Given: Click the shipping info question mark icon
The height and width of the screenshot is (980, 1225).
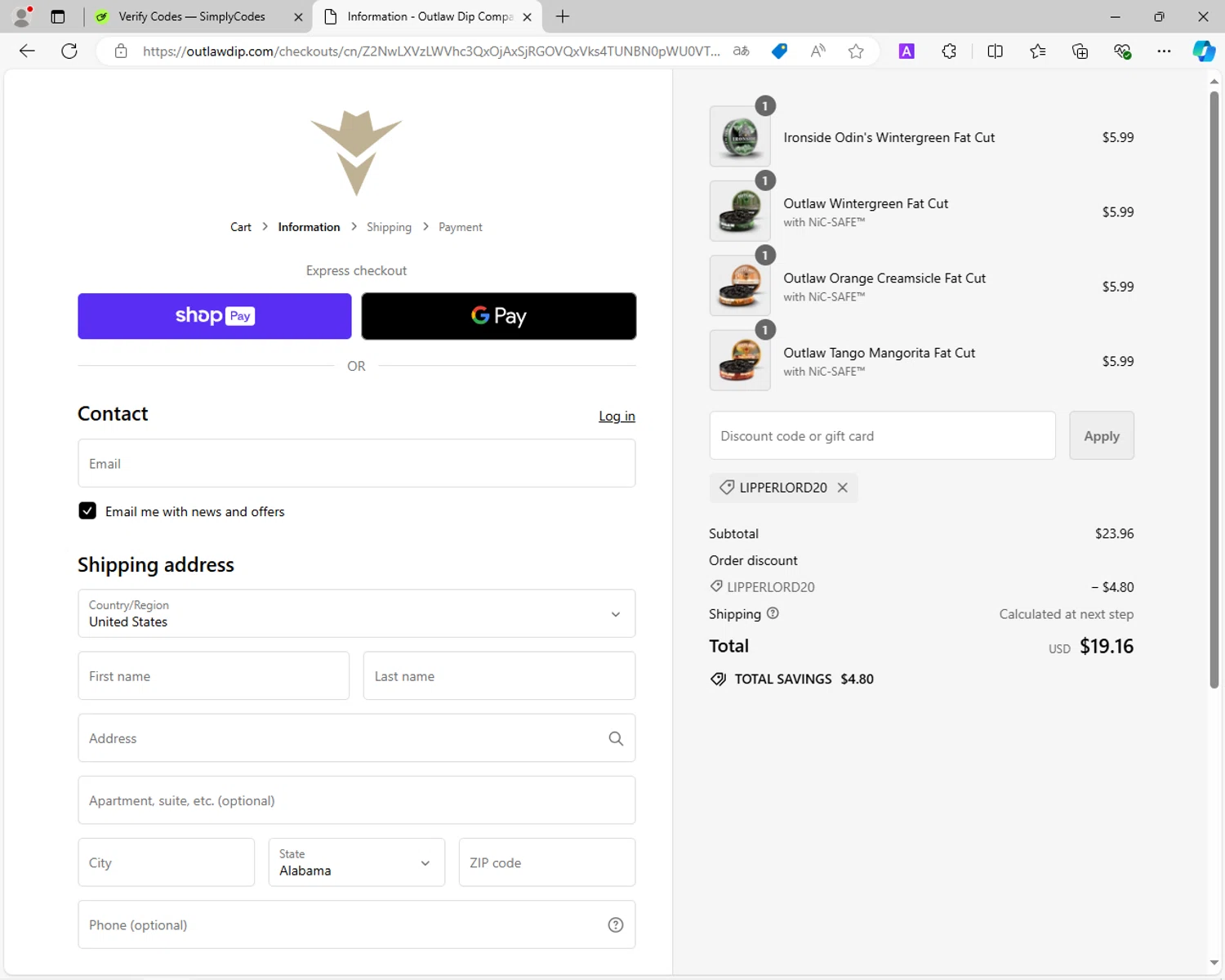Looking at the screenshot, I should tap(773, 613).
